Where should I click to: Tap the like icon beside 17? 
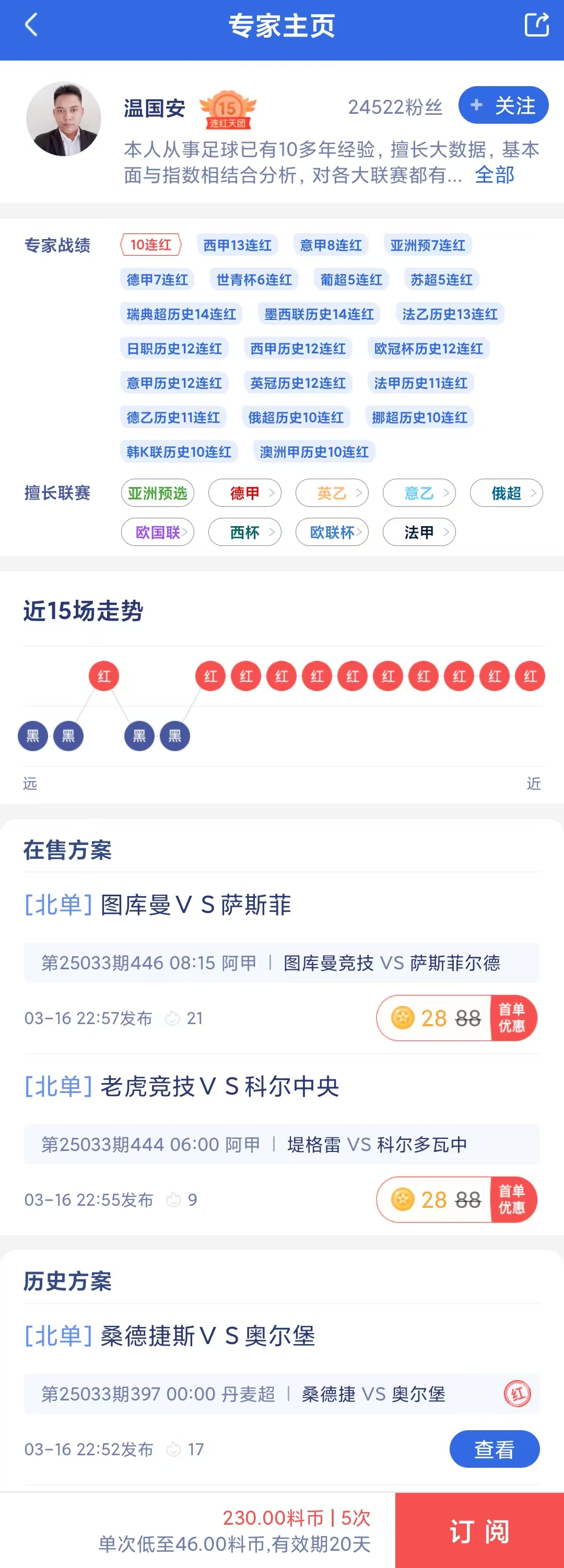173,1448
